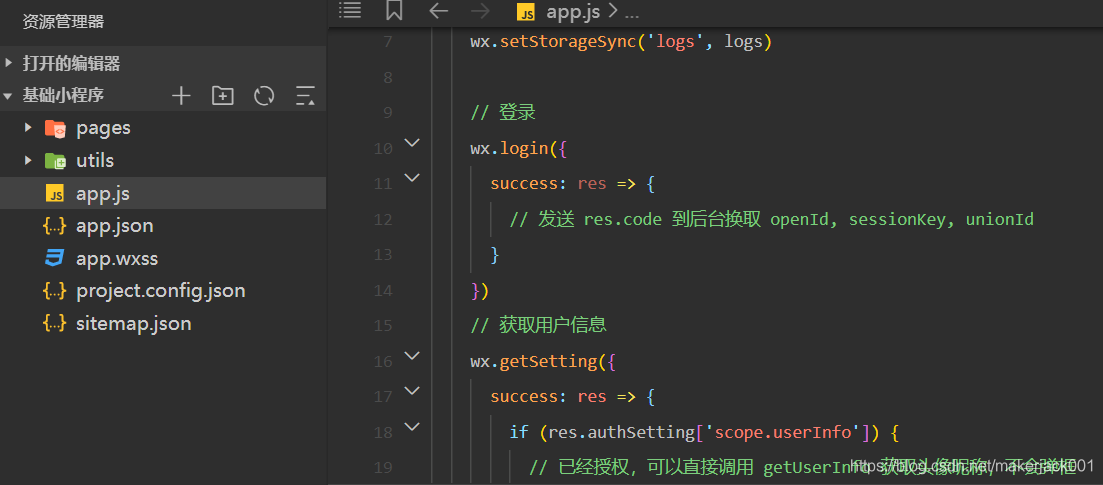Viewport: 1103px width, 485px height.
Task: Click the breadcrumb ellipsis after app.js
Action: pyautogui.click(x=631, y=12)
